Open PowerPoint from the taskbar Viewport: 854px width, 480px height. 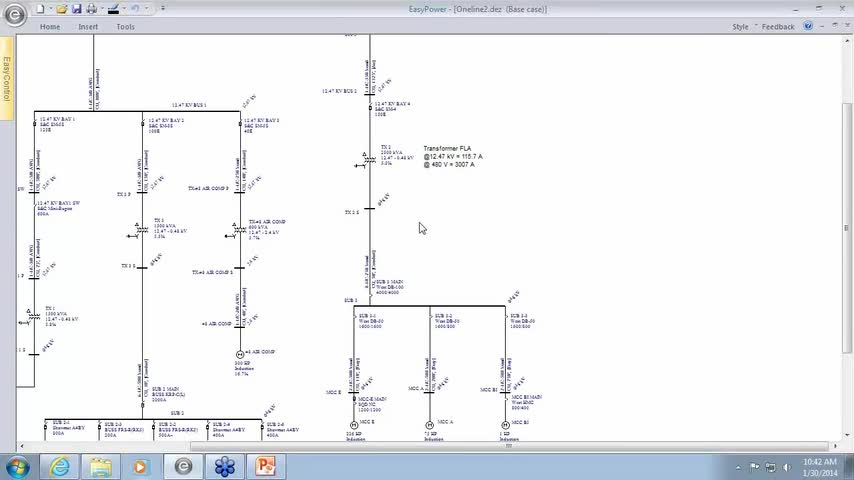(266, 467)
